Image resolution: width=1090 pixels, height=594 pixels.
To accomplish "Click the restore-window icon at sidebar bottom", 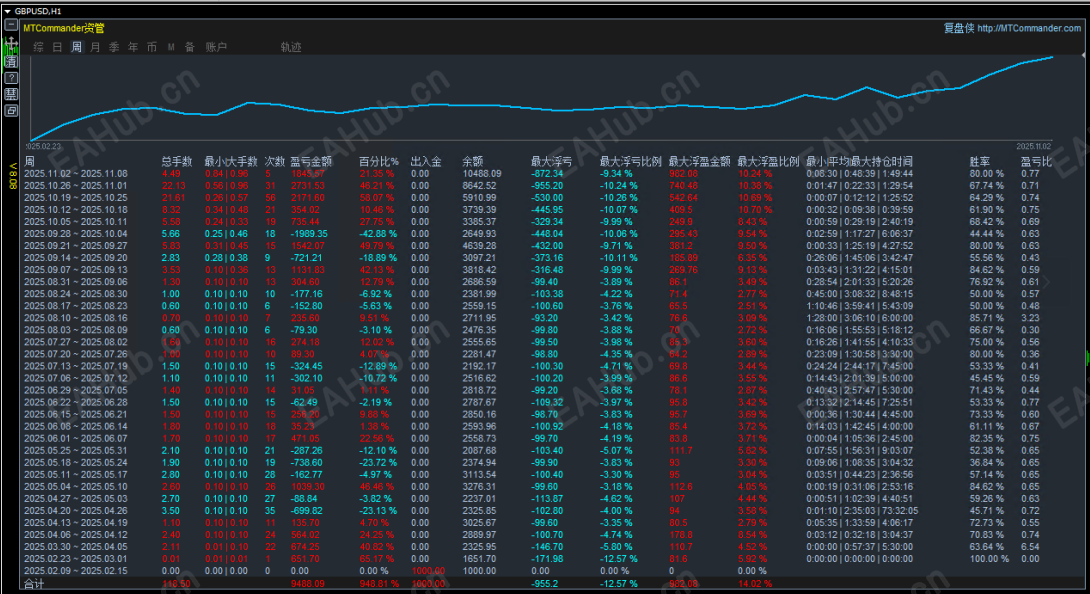I will pyautogui.click(x=11, y=111).
